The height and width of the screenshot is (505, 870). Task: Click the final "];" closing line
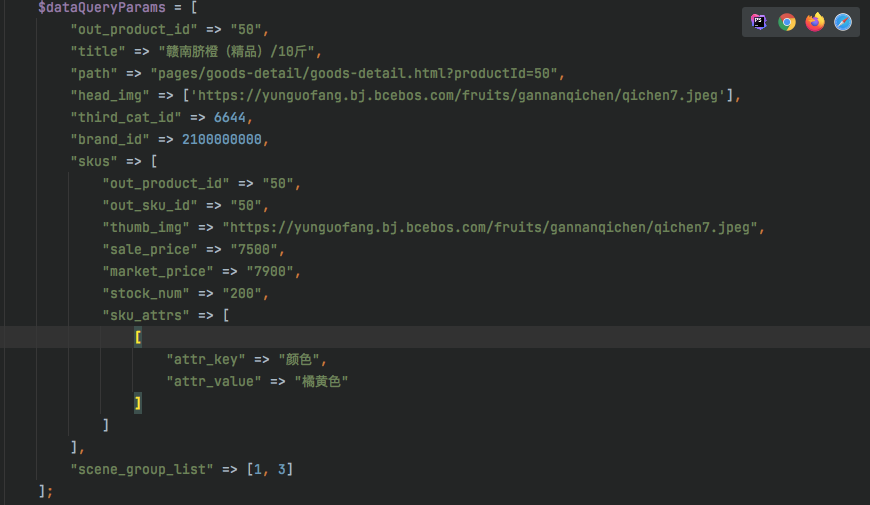click(45, 491)
